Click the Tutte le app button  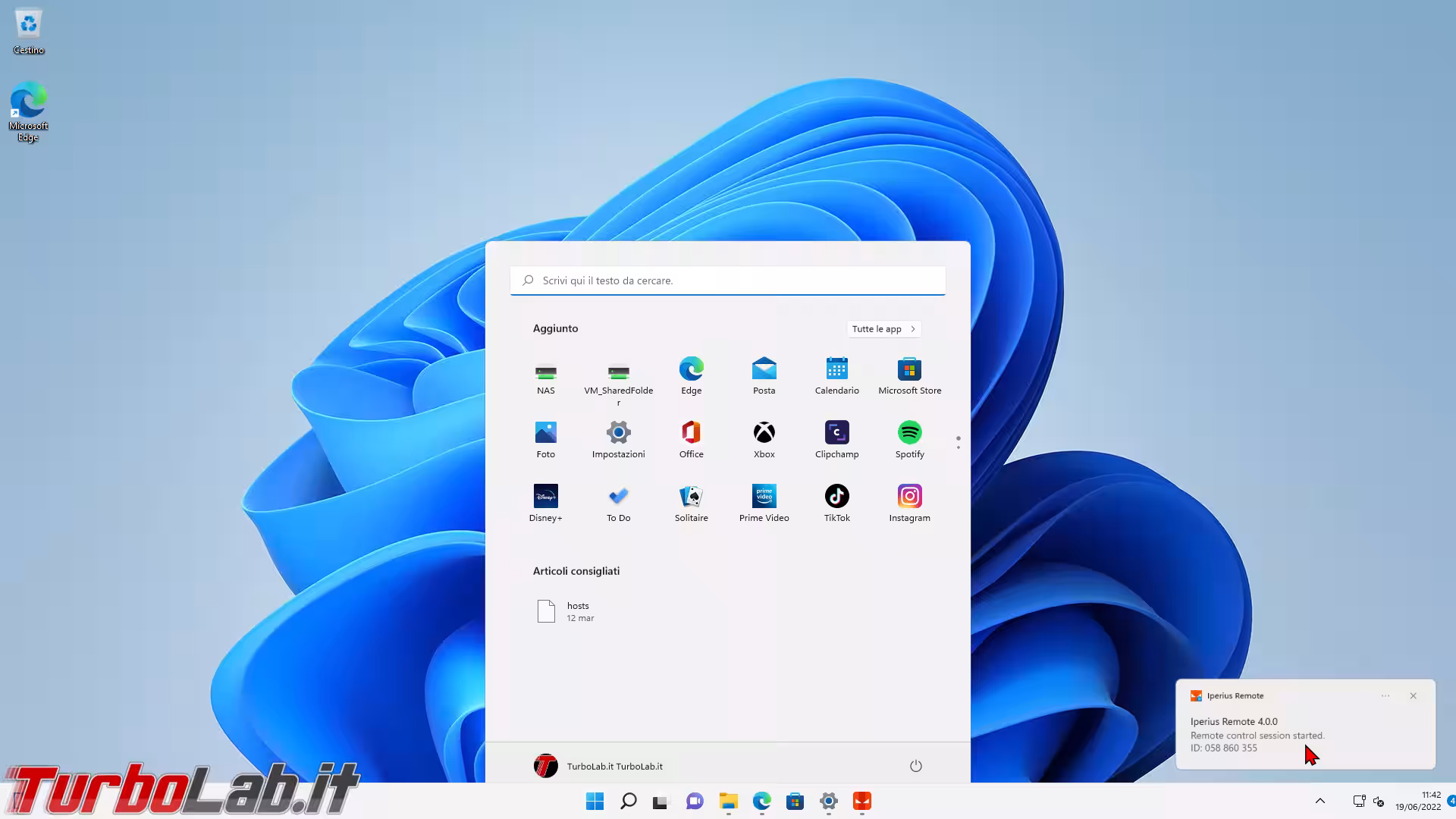tap(883, 329)
